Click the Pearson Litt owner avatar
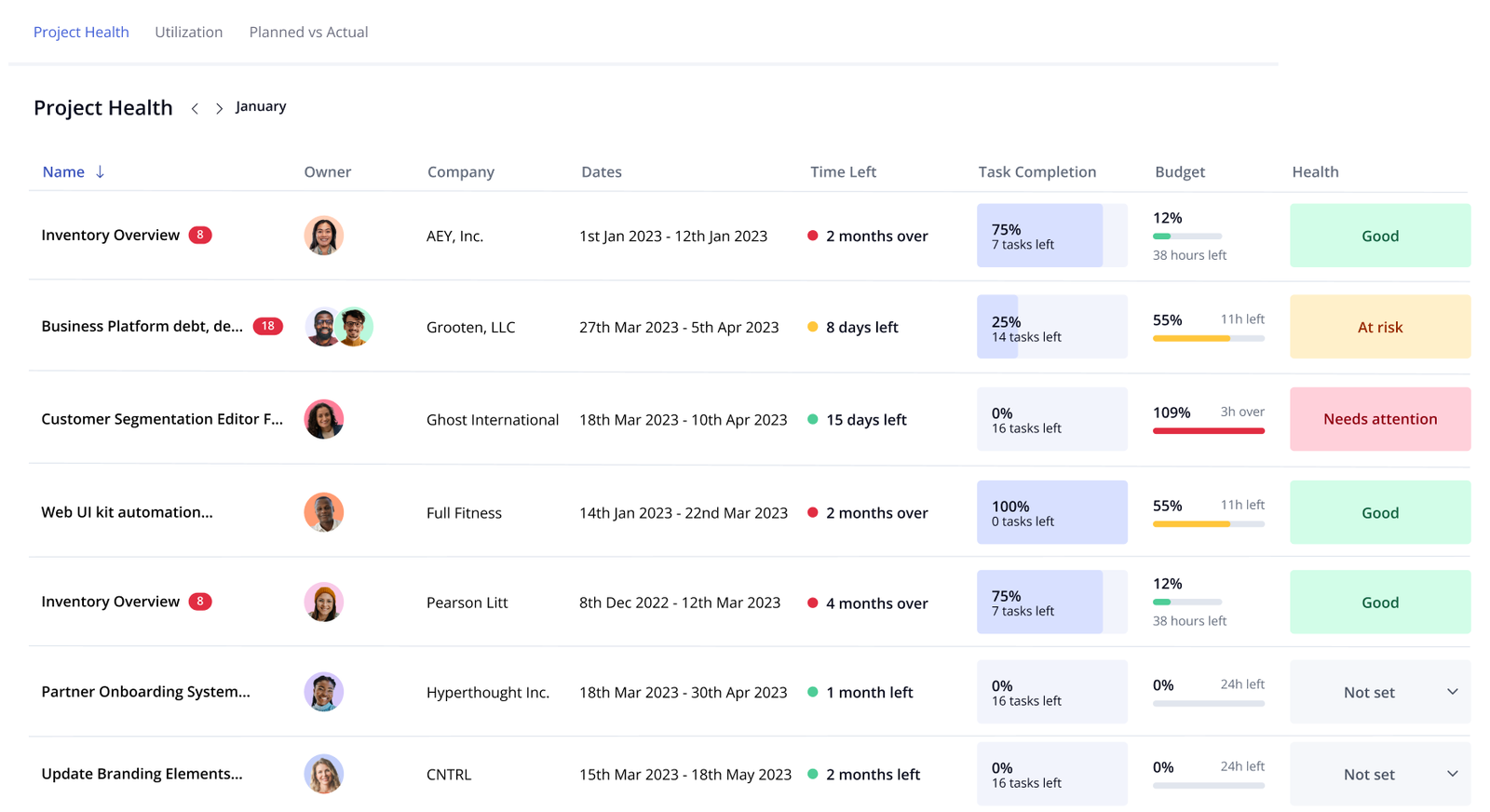The height and width of the screenshot is (812, 1490). (x=323, y=602)
